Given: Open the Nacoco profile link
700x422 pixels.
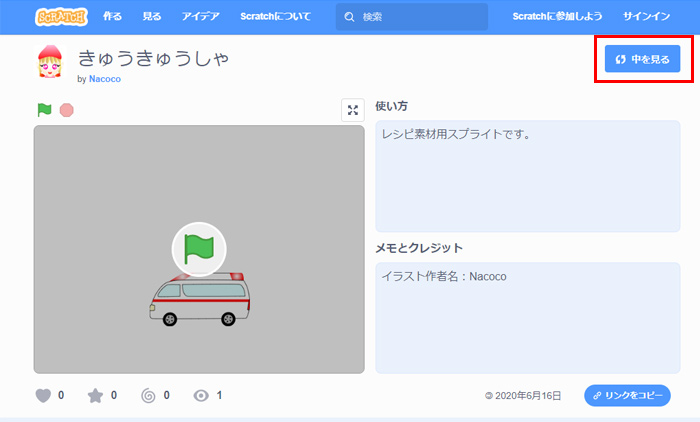Looking at the screenshot, I should [x=104, y=79].
